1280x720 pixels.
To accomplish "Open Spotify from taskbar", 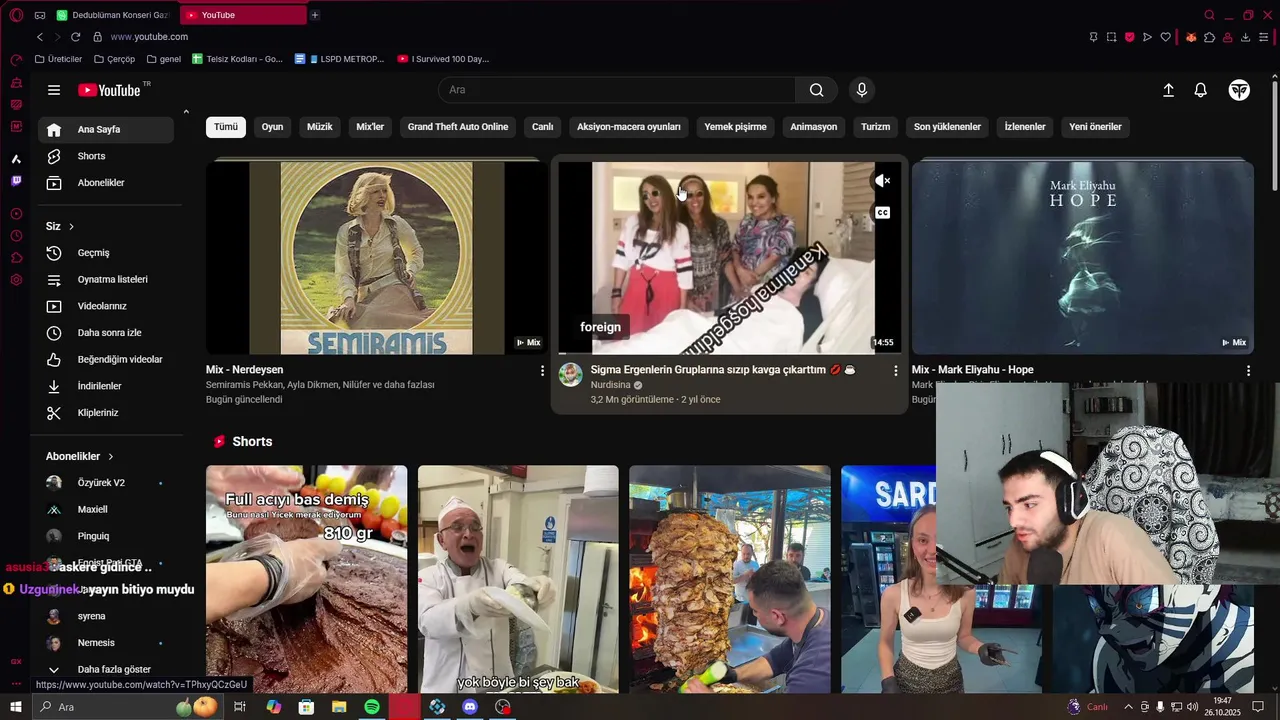I will (x=372, y=707).
